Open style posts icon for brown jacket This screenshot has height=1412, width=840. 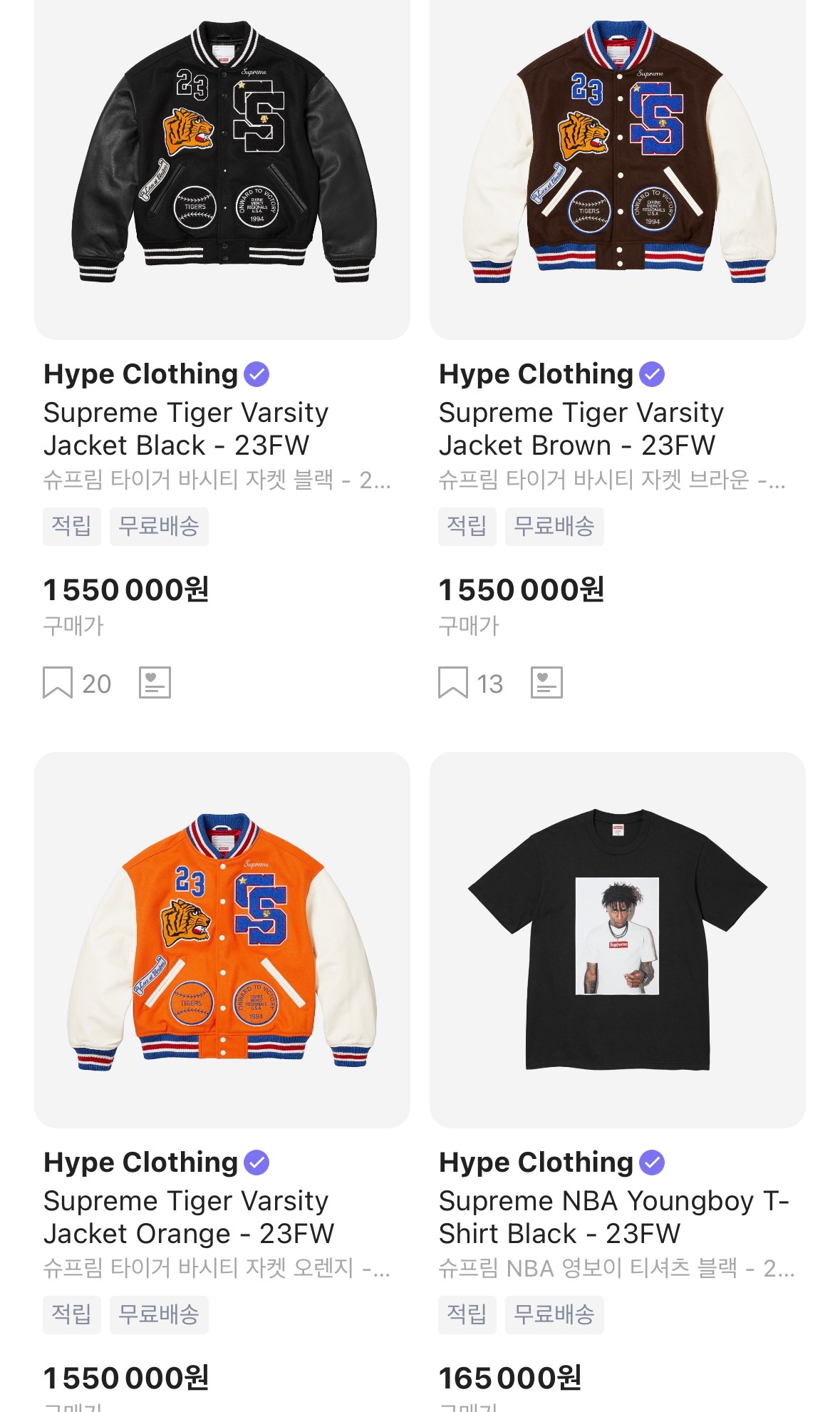click(546, 683)
